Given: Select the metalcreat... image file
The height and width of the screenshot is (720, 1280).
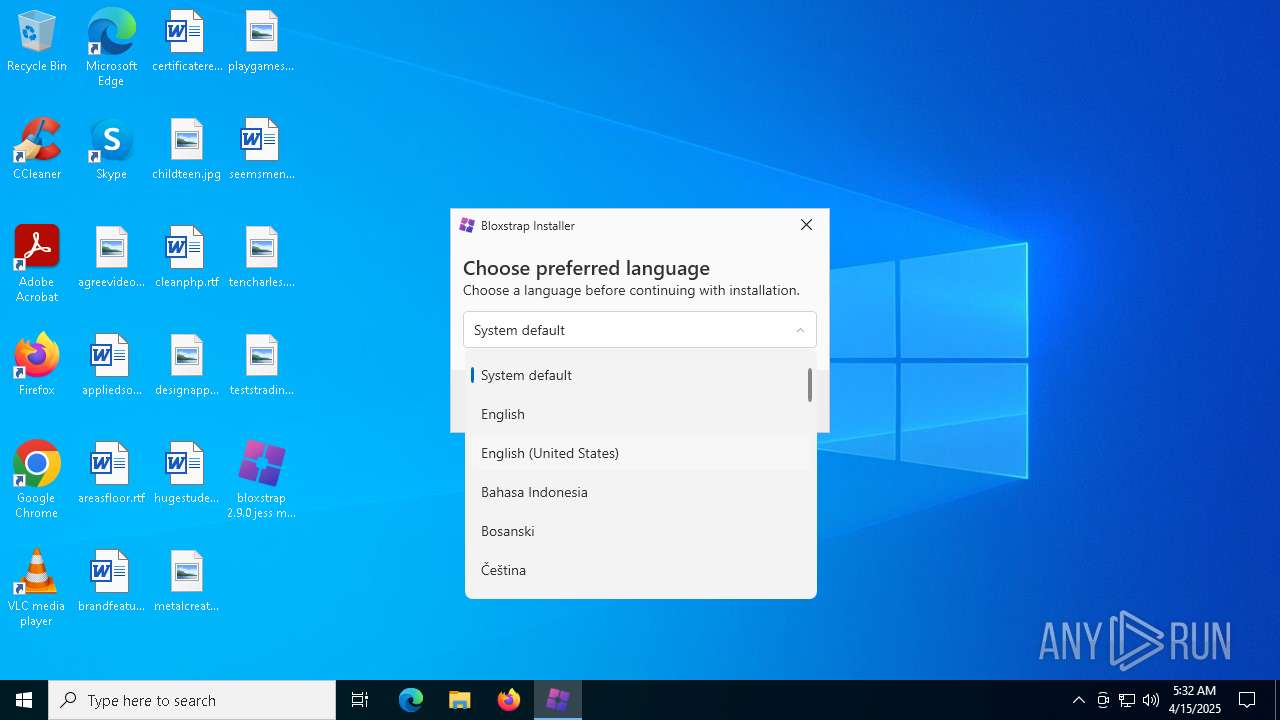Looking at the screenshot, I should tap(186, 582).
